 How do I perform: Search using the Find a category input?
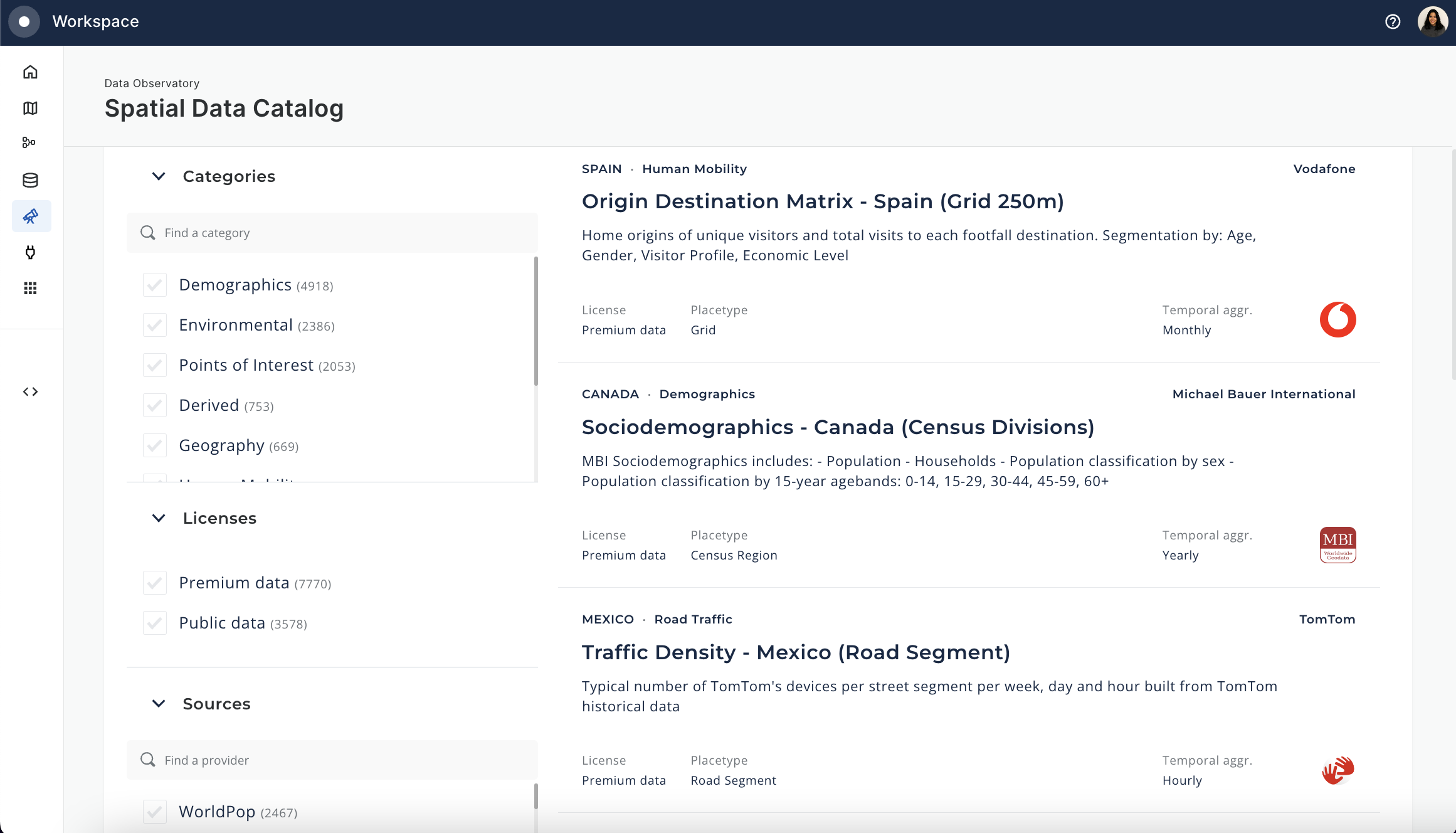click(x=336, y=233)
